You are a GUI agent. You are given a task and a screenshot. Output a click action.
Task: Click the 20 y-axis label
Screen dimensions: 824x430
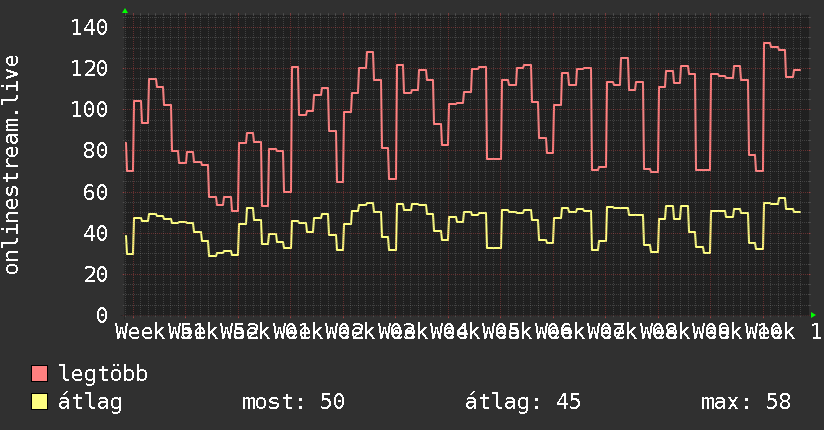pos(96,274)
